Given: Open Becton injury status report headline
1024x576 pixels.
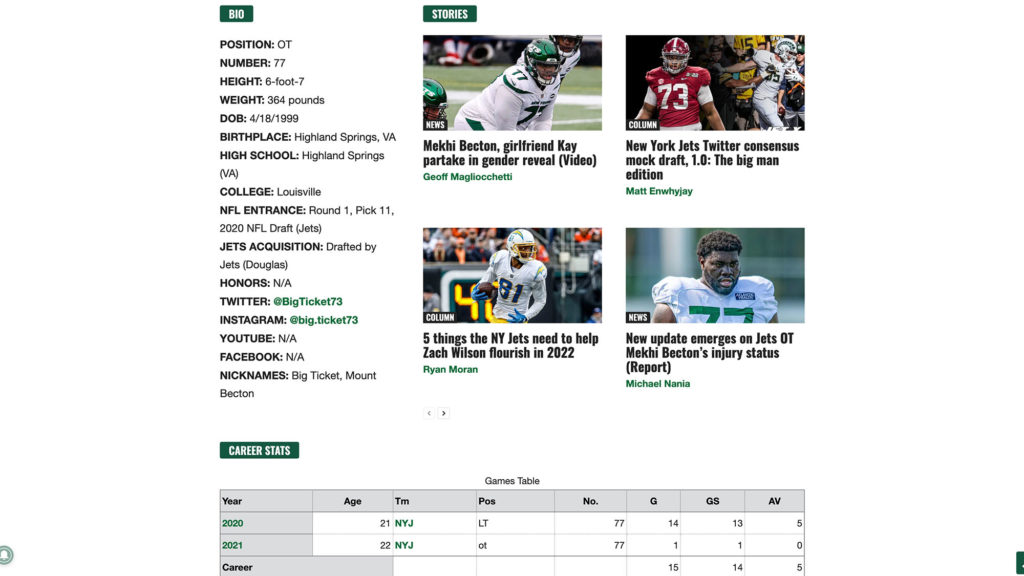Looking at the screenshot, I should point(710,353).
